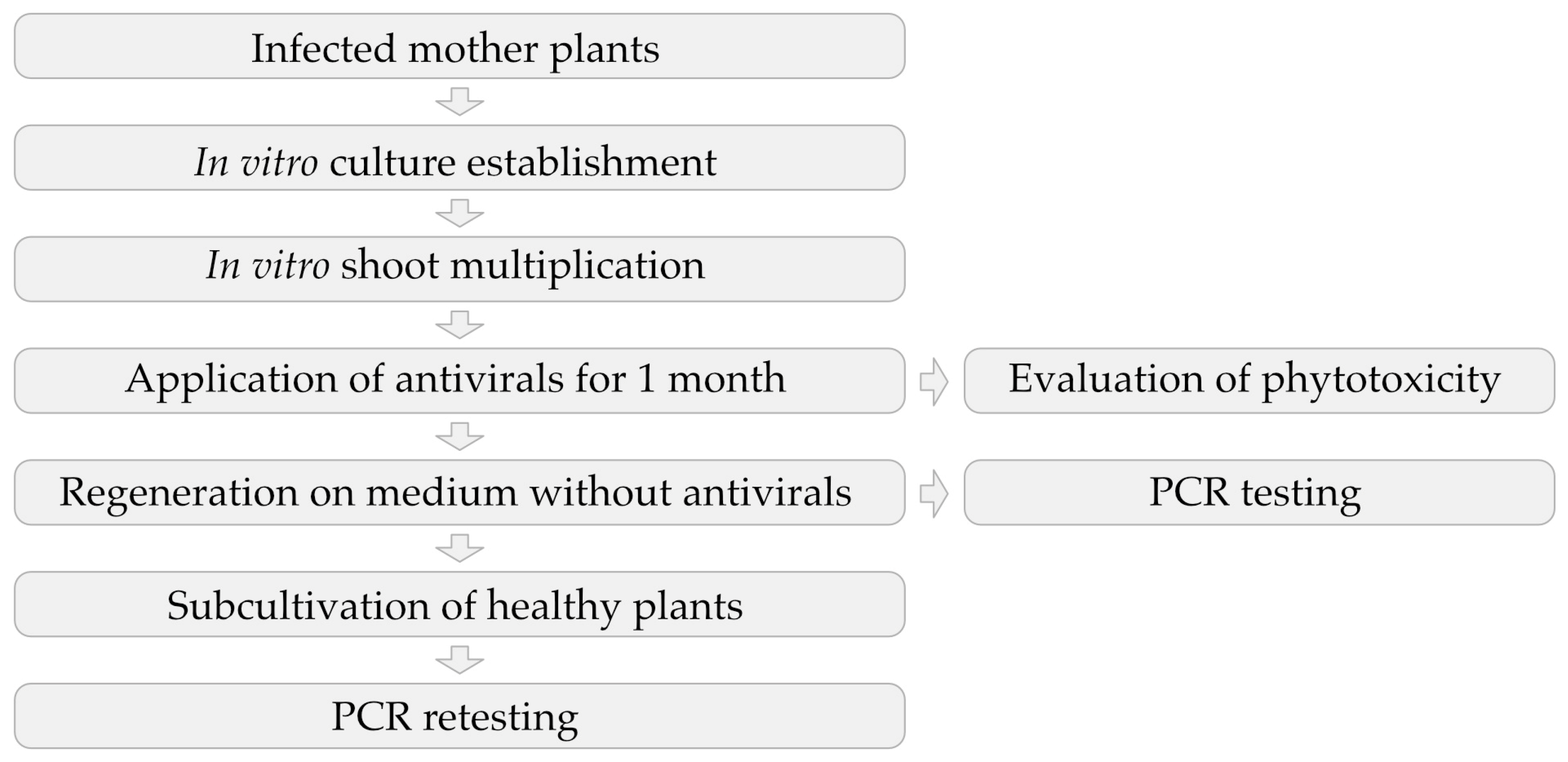This screenshot has height=762, width=1568.
Task: Click the Application of antivirals for 1 month box
Action: 460,381
